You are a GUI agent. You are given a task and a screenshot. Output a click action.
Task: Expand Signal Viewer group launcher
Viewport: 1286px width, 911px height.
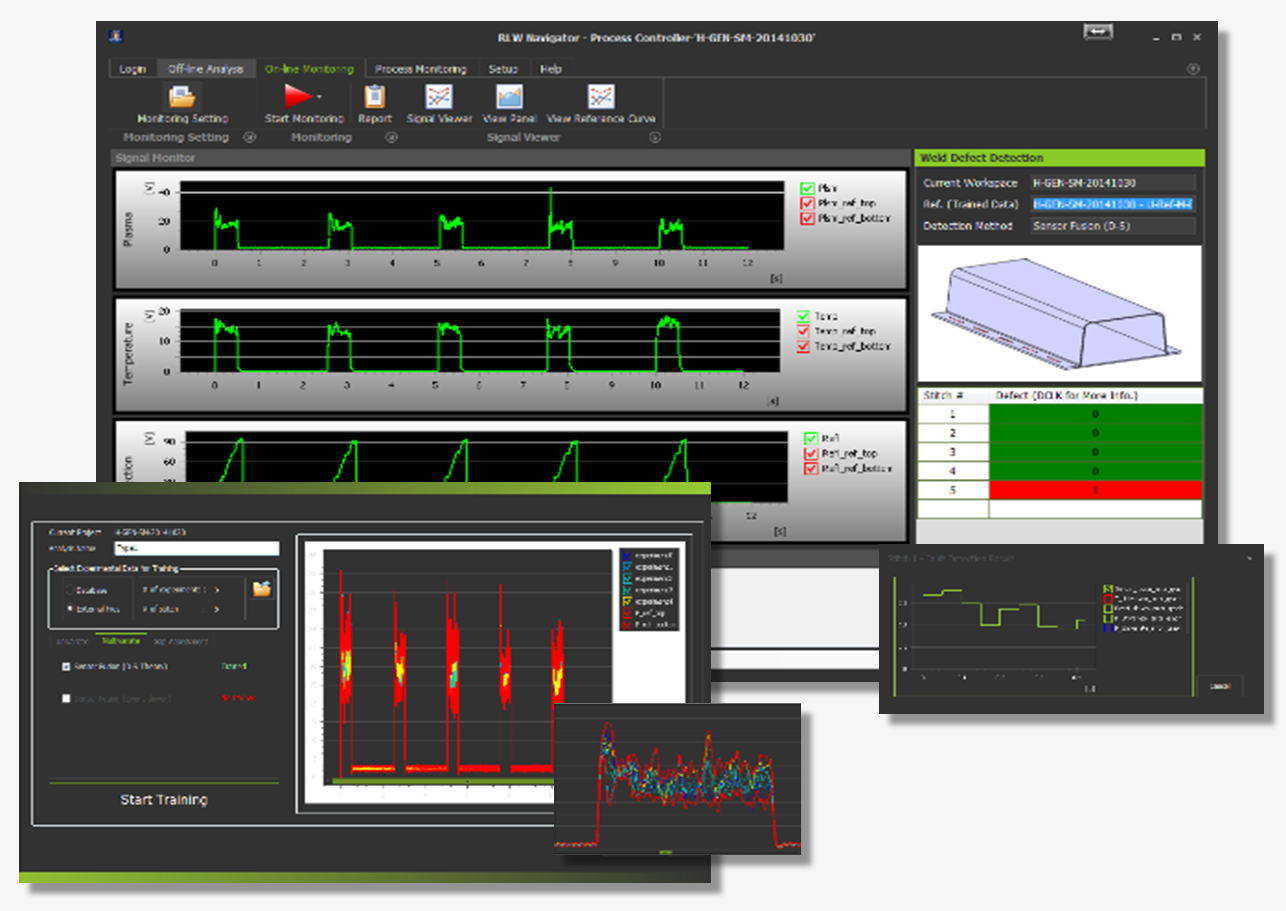point(655,138)
